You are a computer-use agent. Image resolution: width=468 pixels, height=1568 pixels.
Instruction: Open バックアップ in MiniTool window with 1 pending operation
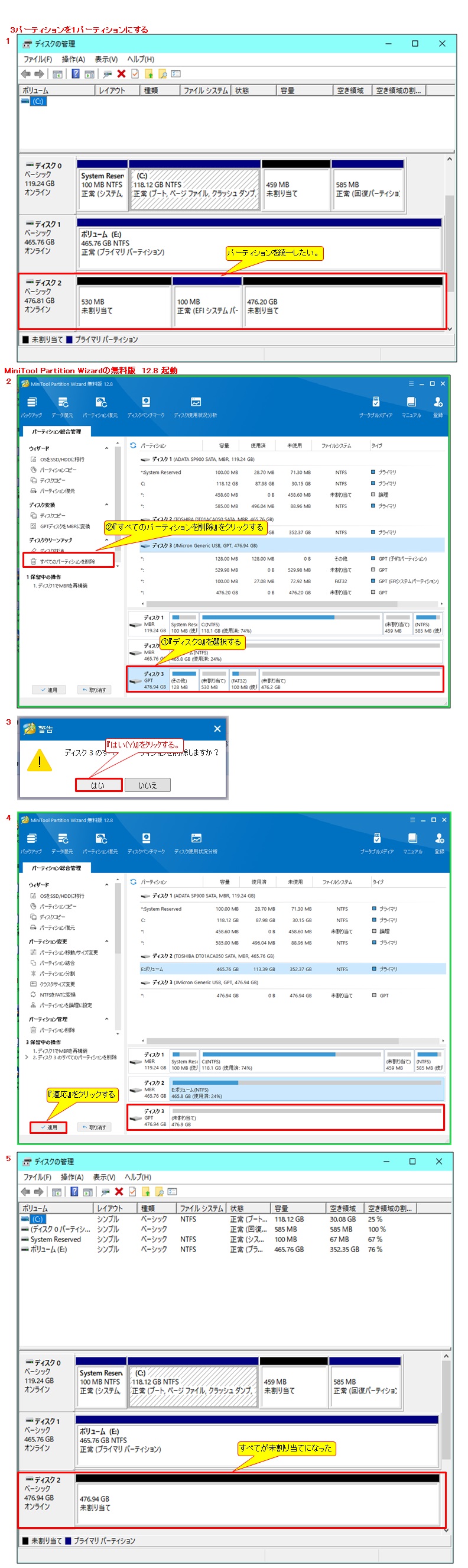[31, 406]
